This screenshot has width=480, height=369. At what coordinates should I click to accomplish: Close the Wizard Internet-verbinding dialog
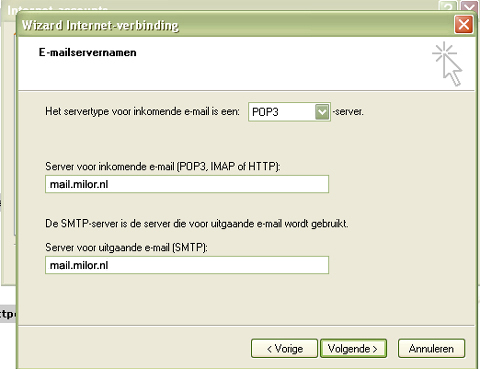pos(464,24)
